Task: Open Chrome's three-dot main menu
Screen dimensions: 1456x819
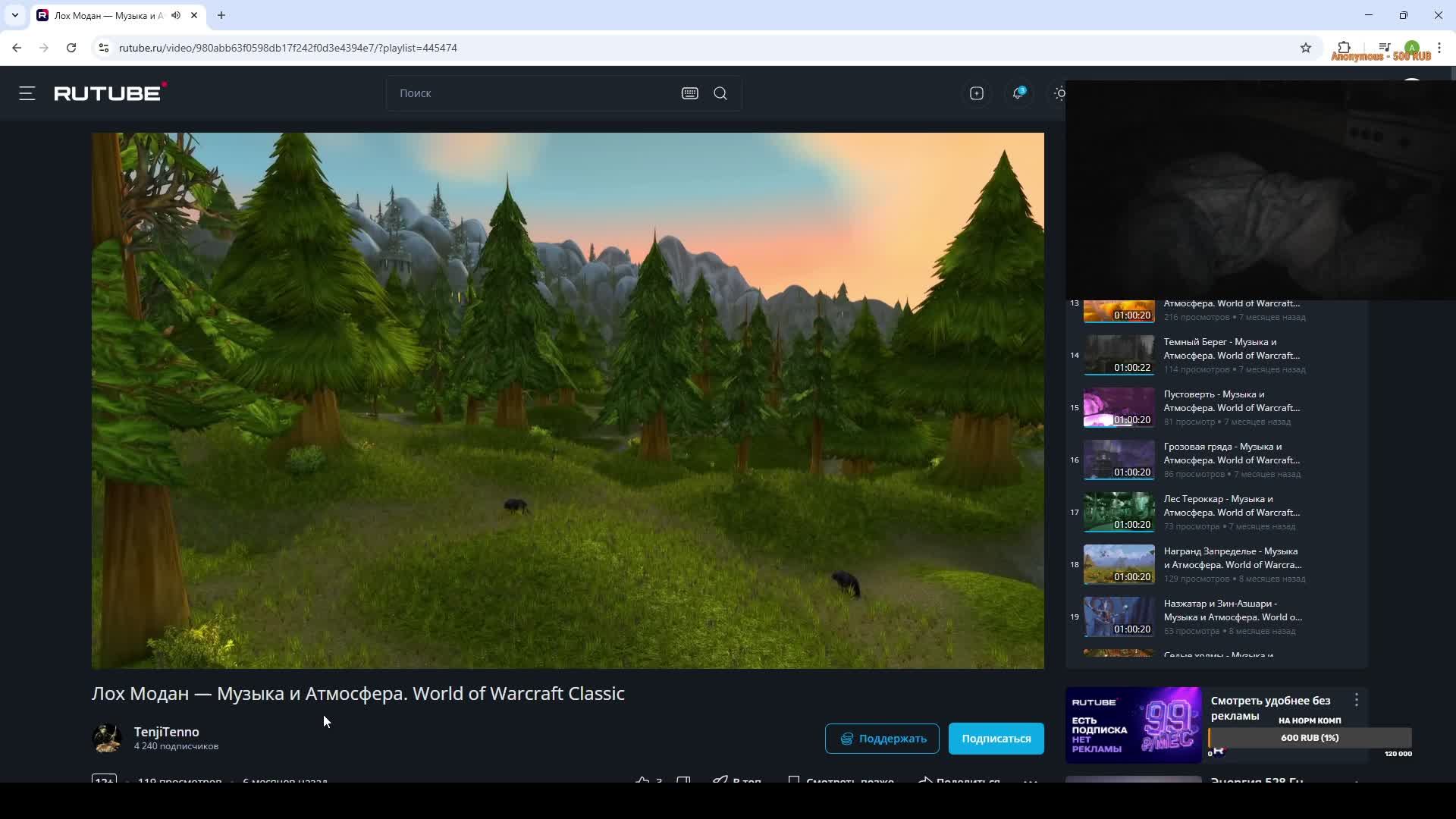Action: [1439, 48]
